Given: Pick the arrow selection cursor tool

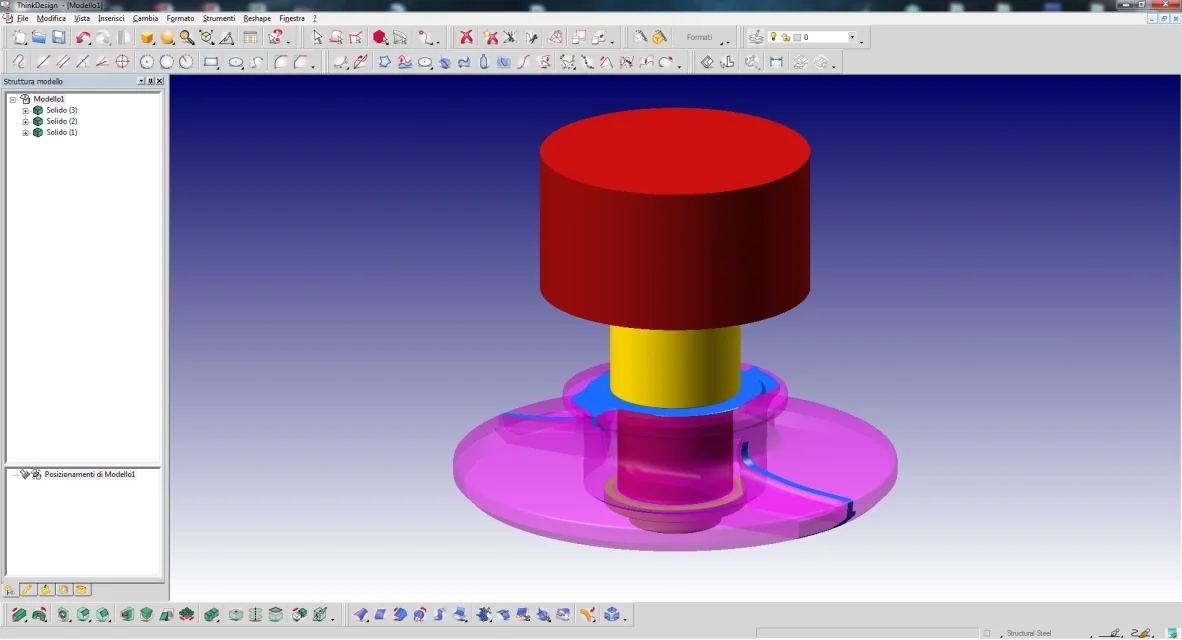Looking at the screenshot, I should tap(318, 38).
